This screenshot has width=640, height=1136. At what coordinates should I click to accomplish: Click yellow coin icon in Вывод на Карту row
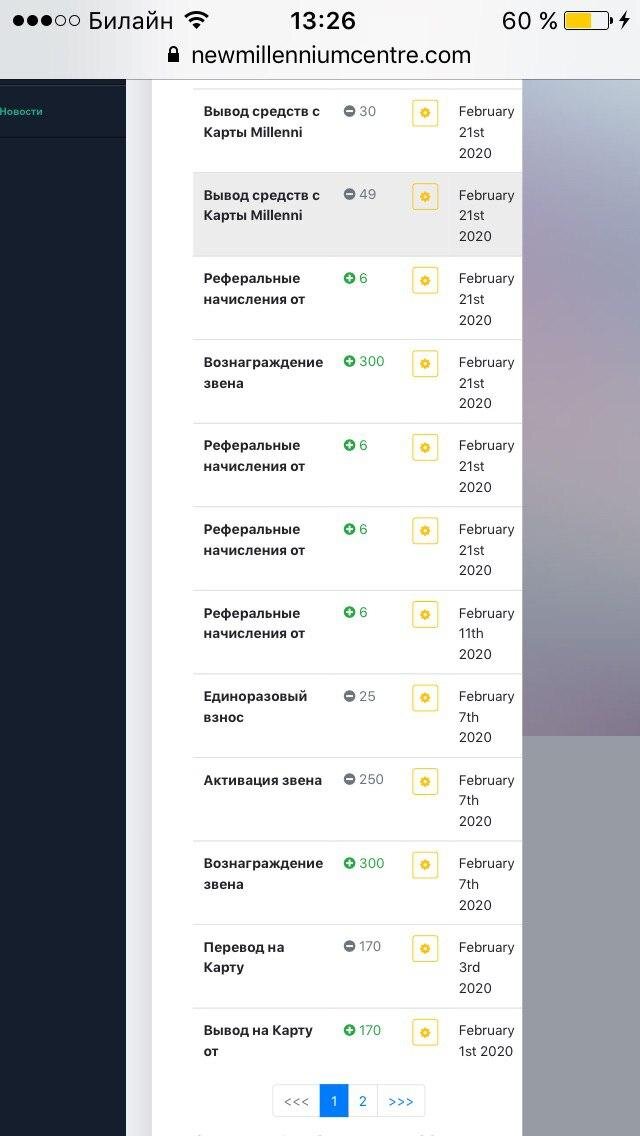(x=425, y=1032)
